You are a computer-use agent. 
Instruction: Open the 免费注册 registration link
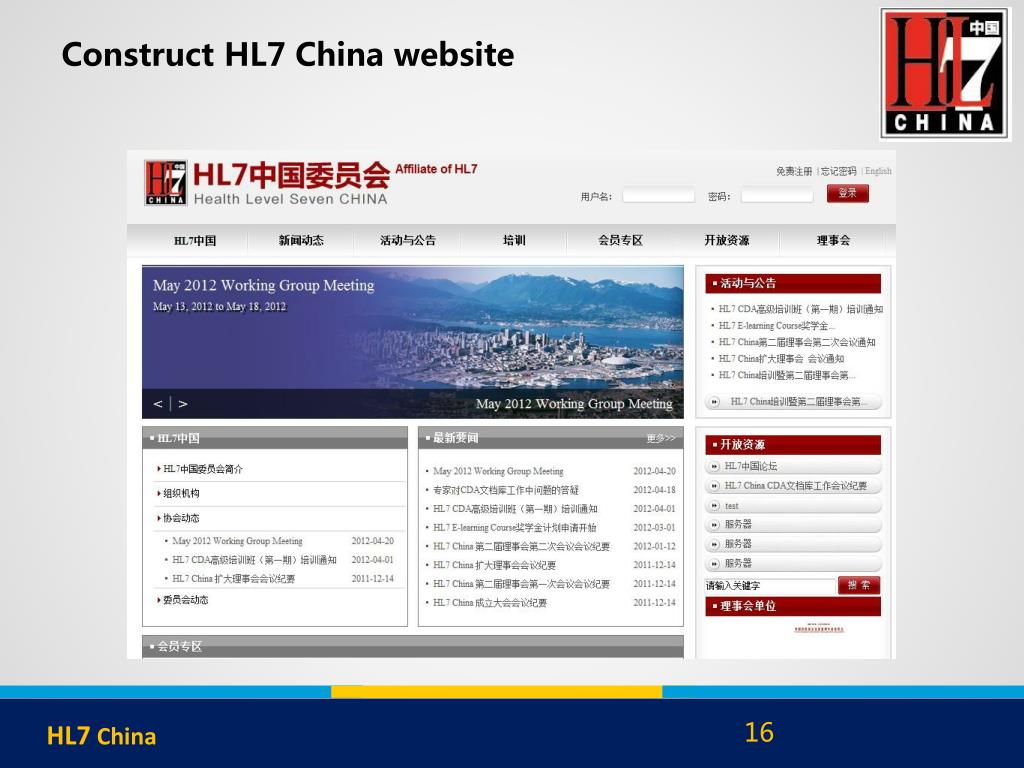[794, 171]
